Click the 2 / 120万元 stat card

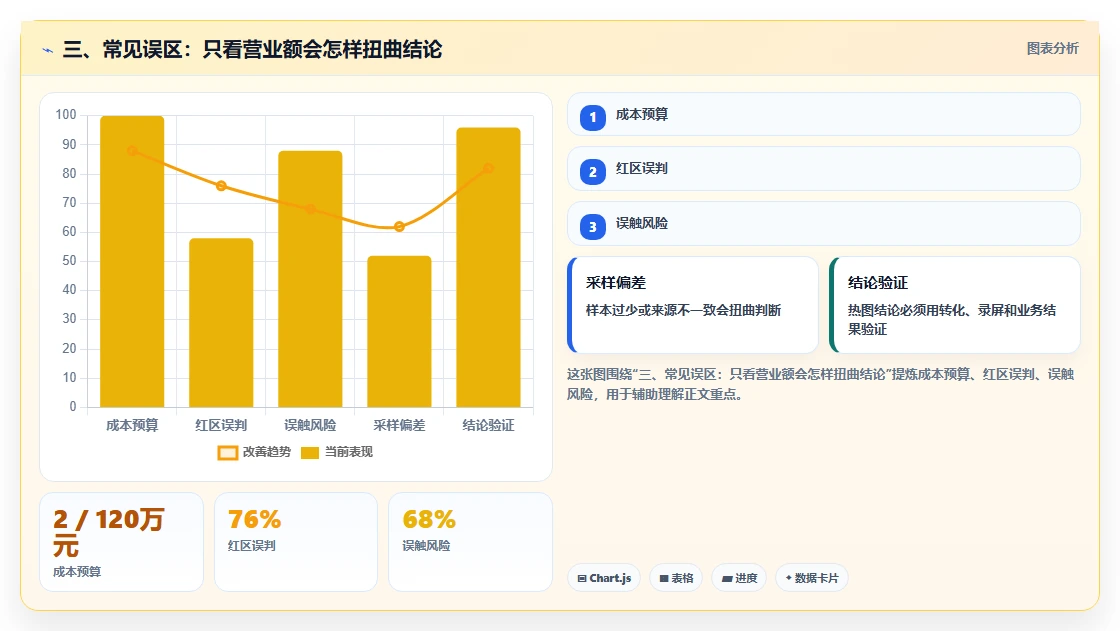click(x=121, y=542)
